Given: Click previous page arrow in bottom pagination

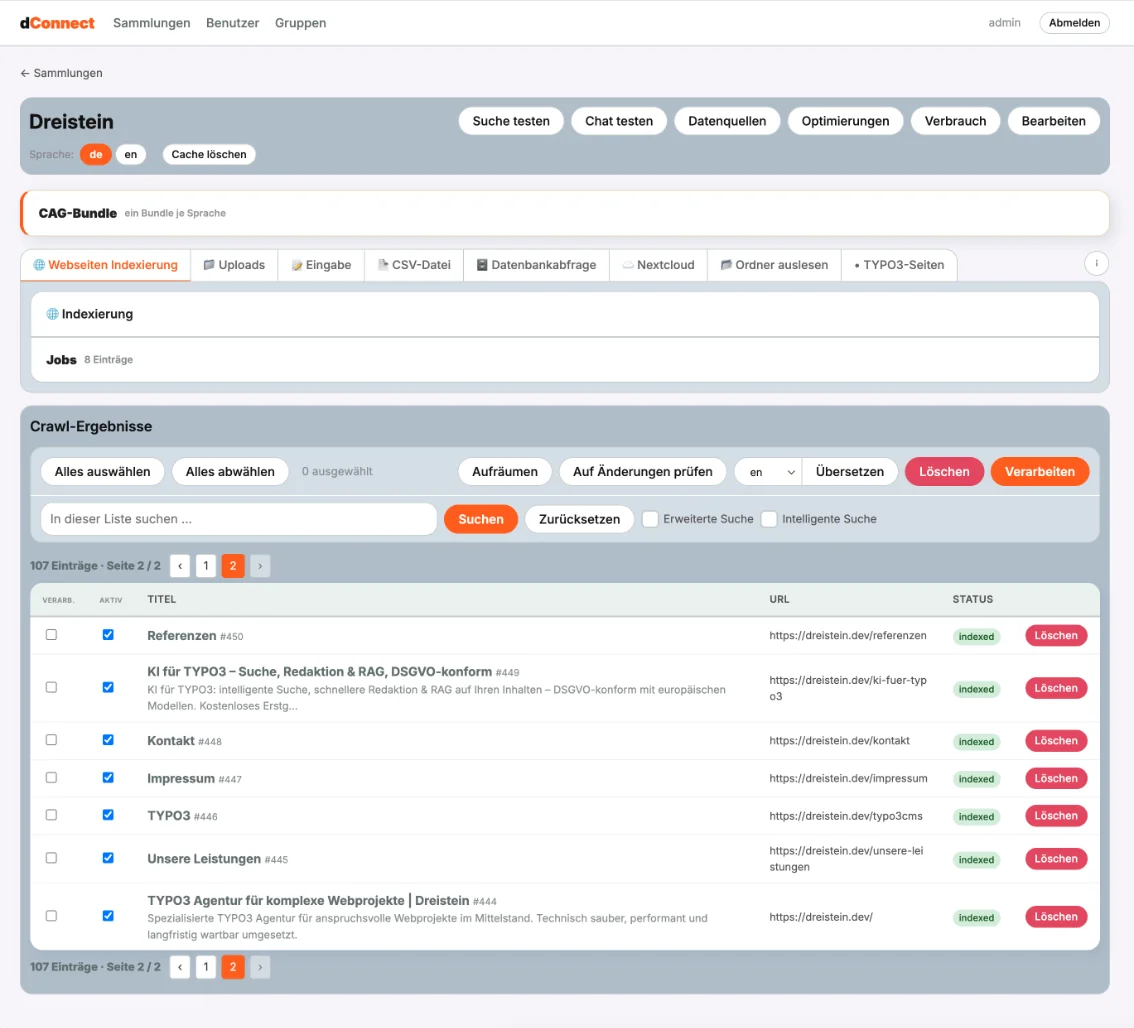Looking at the screenshot, I should (x=180, y=967).
